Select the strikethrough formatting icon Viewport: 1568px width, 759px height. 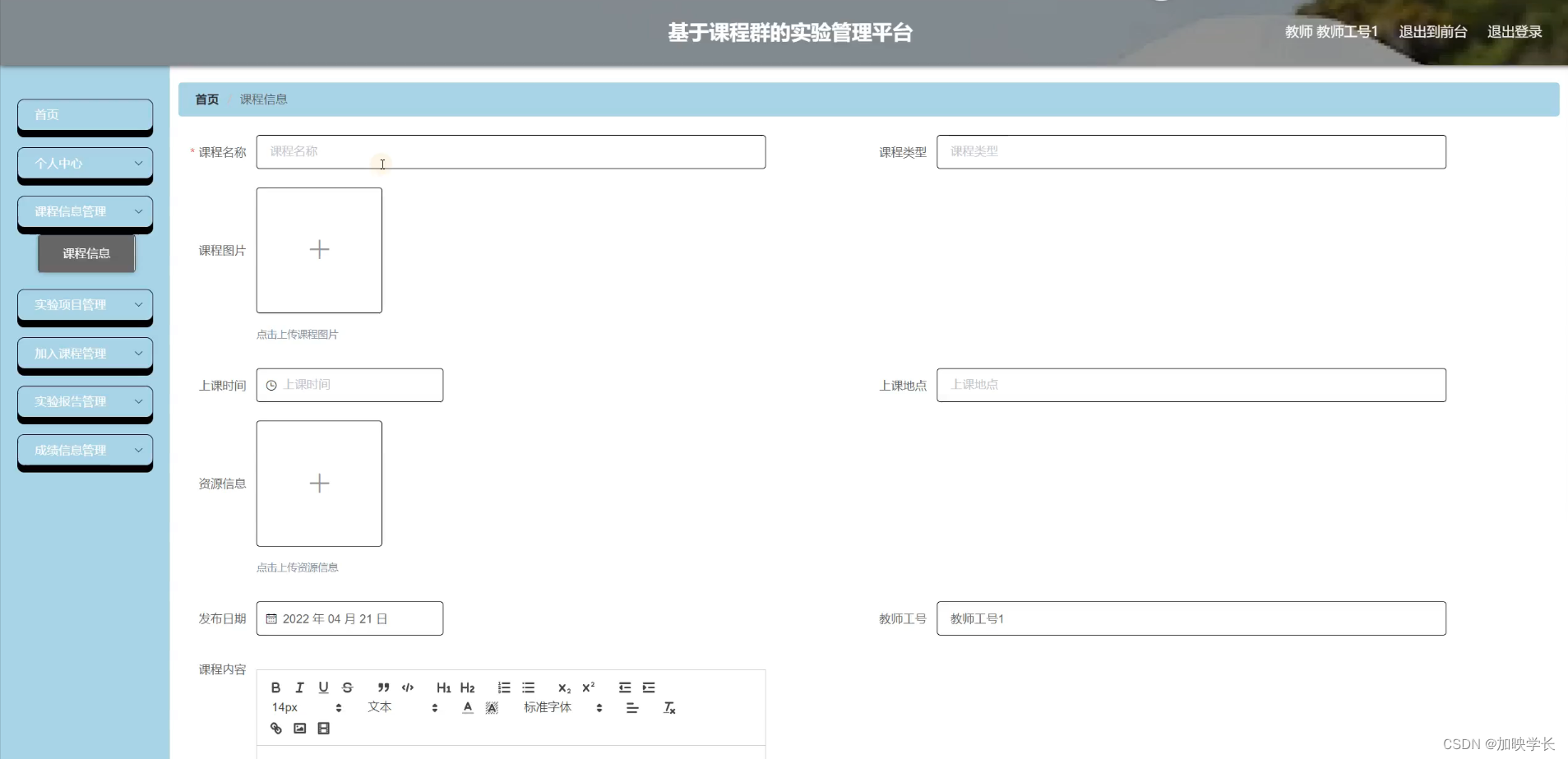tap(347, 687)
